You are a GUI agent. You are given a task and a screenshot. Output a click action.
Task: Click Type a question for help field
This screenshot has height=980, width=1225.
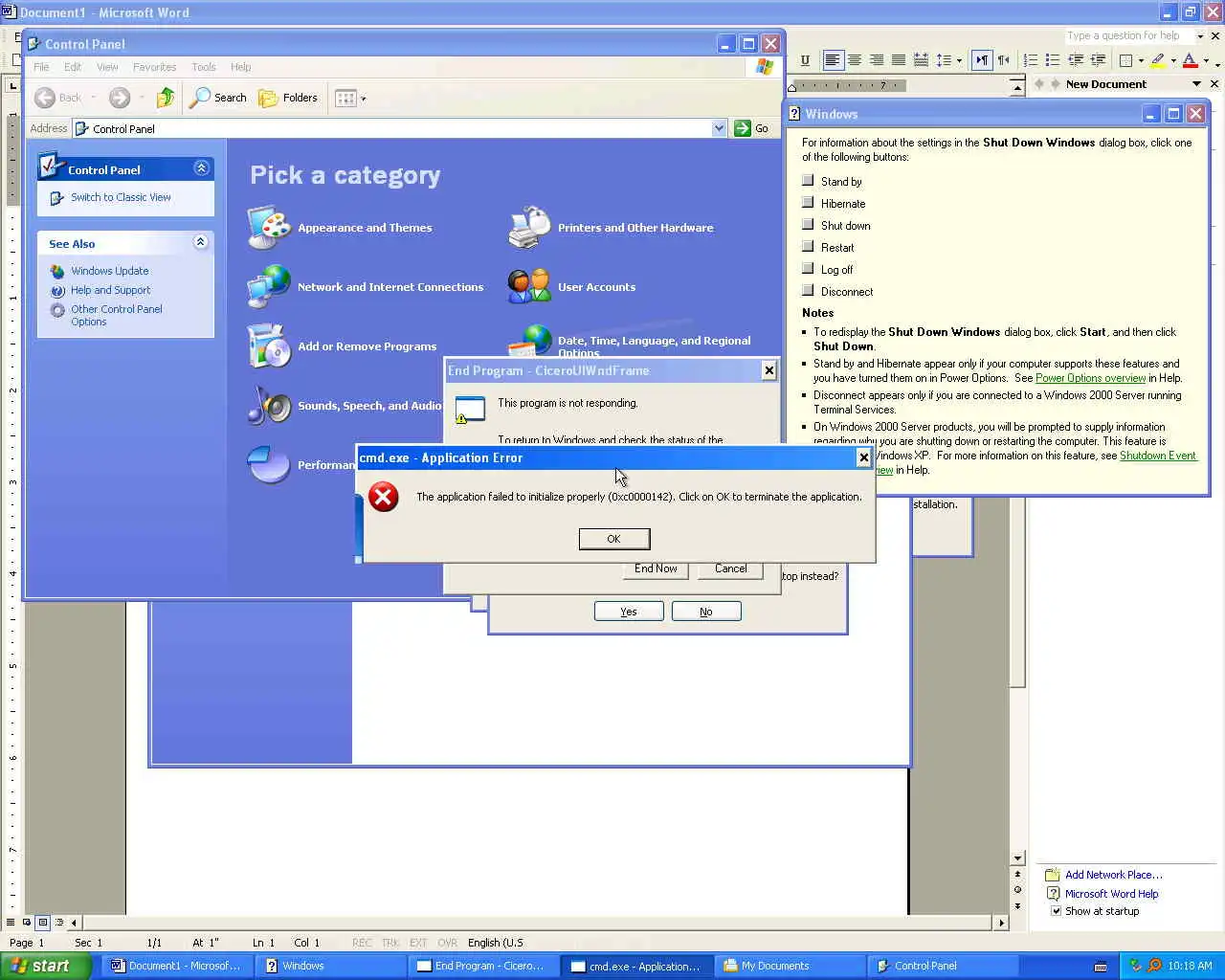point(1129,35)
